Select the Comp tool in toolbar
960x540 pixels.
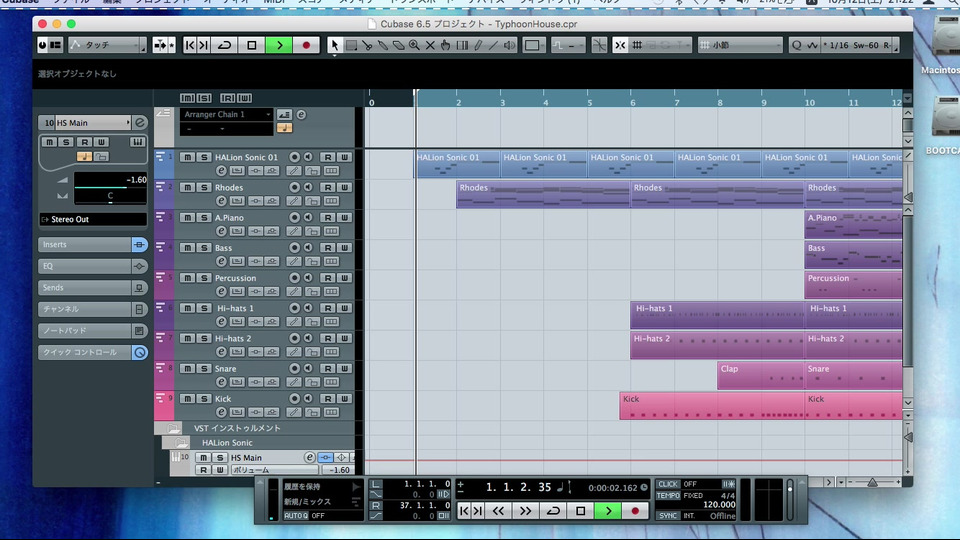(x=462, y=45)
